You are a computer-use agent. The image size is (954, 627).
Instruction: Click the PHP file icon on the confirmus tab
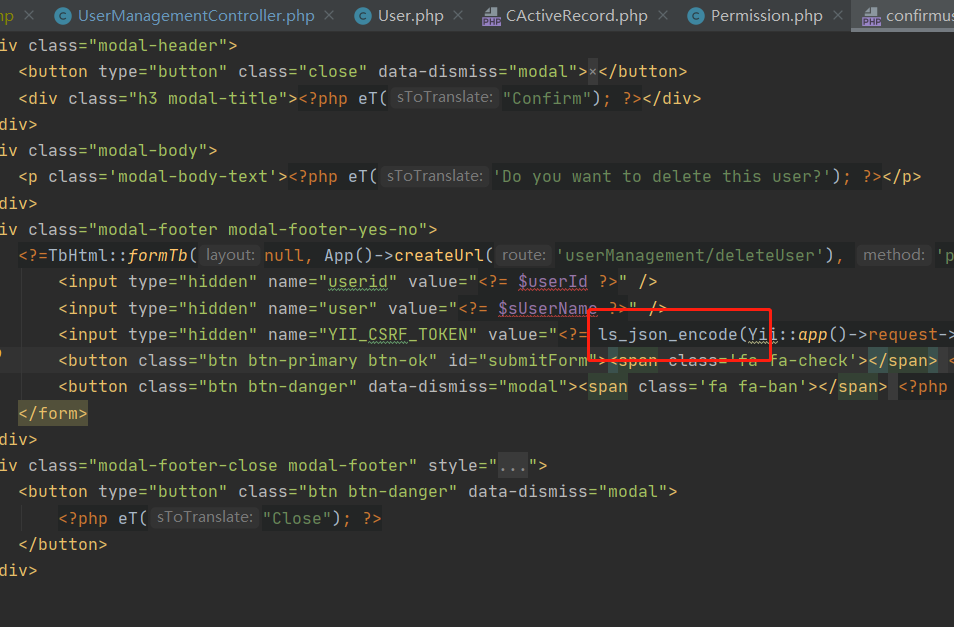coord(870,17)
